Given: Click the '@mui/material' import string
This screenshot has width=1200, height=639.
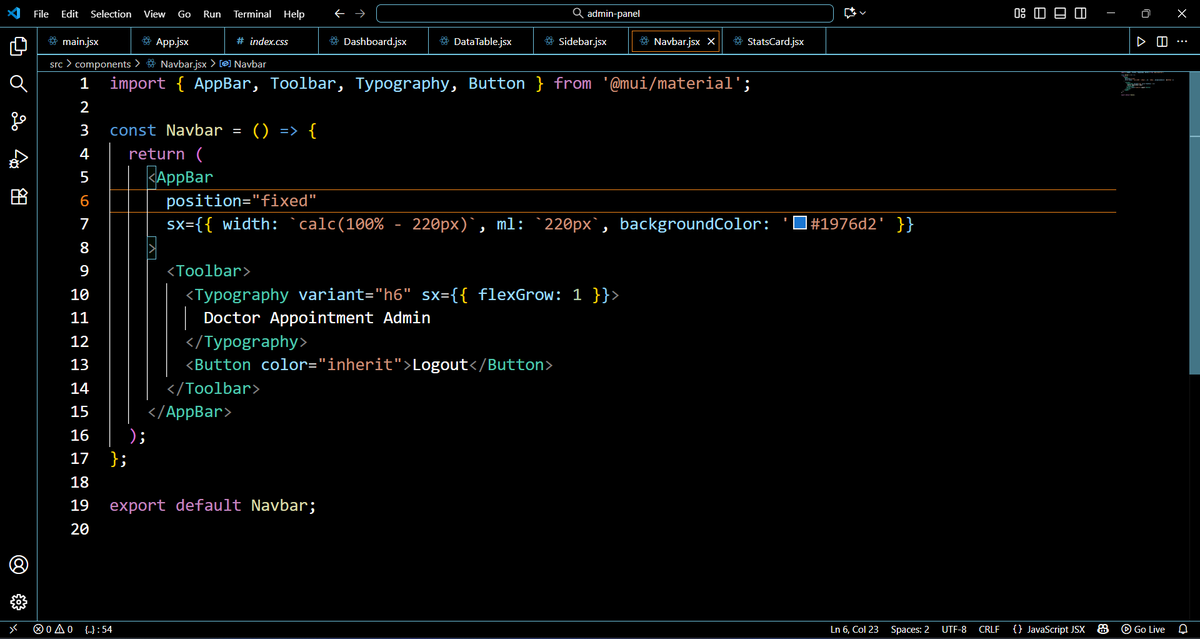Looking at the screenshot, I should pos(672,84).
